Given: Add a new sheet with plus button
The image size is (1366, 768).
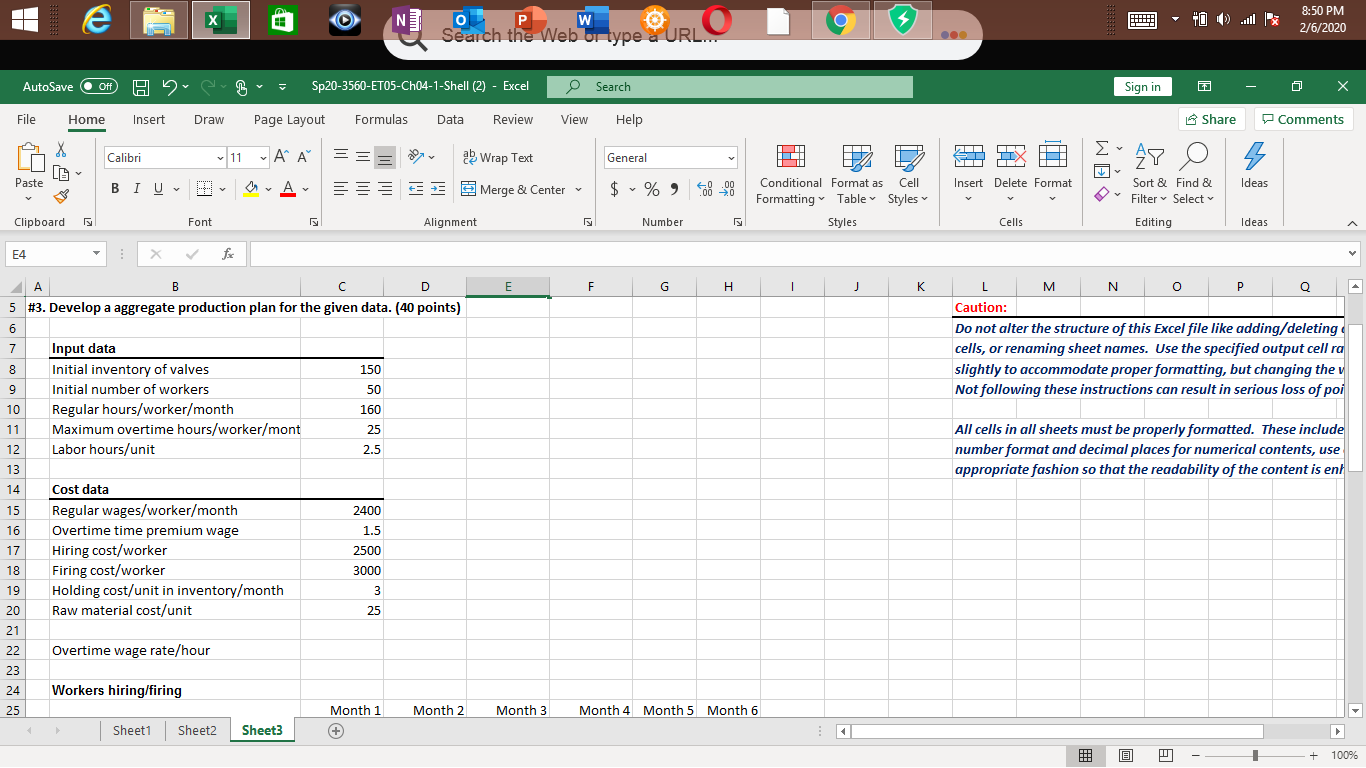Looking at the screenshot, I should pyautogui.click(x=336, y=731).
